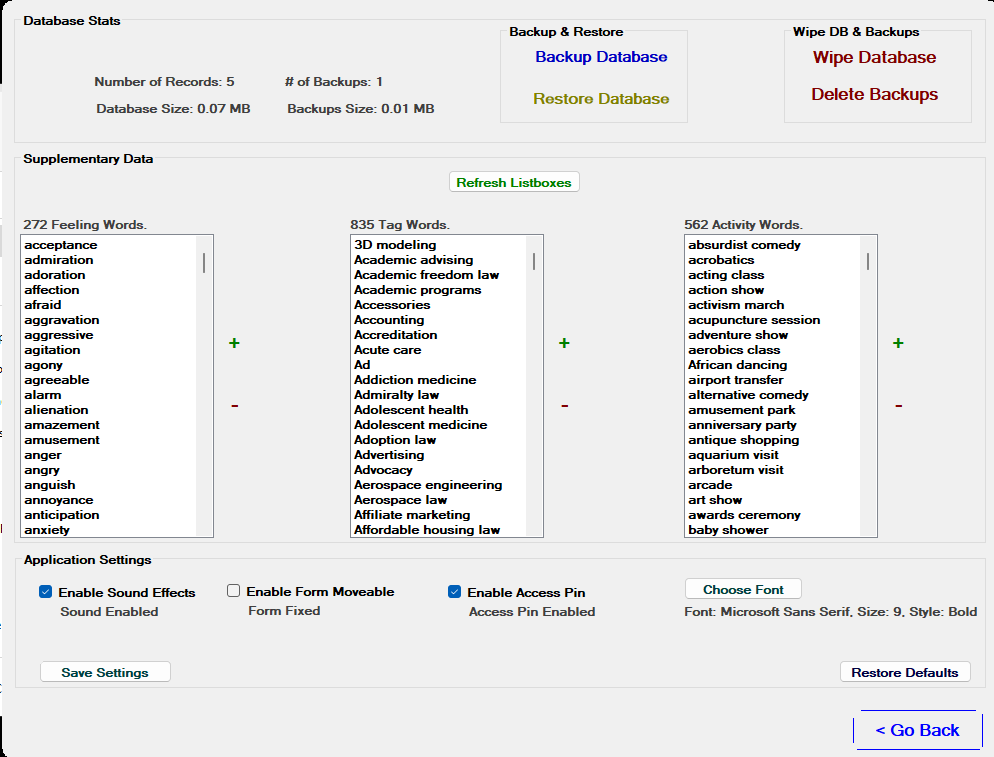The height and width of the screenshot is (757, 994).
Task: Click Delete Backups
Action: coord(875,94)
